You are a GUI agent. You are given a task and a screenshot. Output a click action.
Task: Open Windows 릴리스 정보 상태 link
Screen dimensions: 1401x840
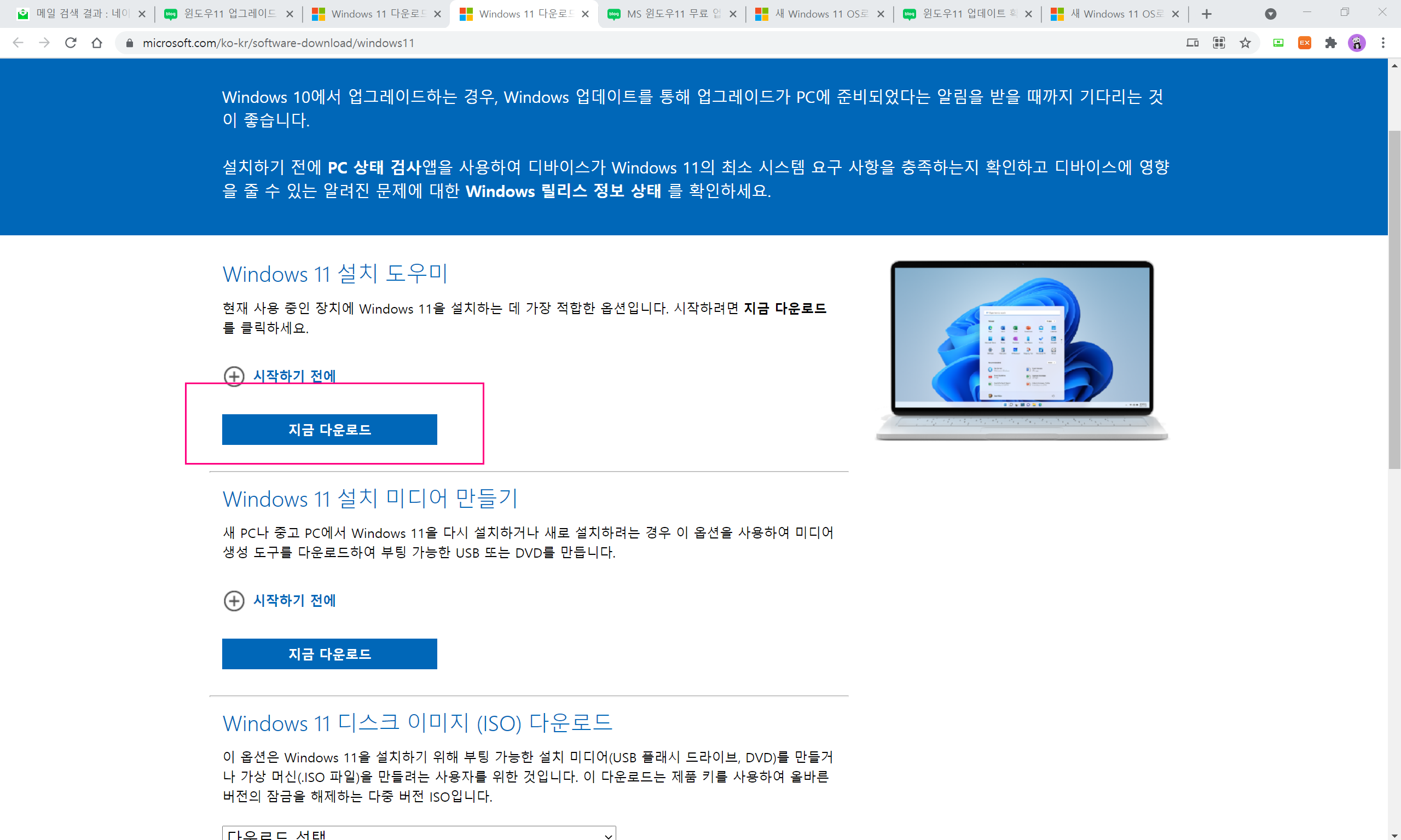pos(563,192)
